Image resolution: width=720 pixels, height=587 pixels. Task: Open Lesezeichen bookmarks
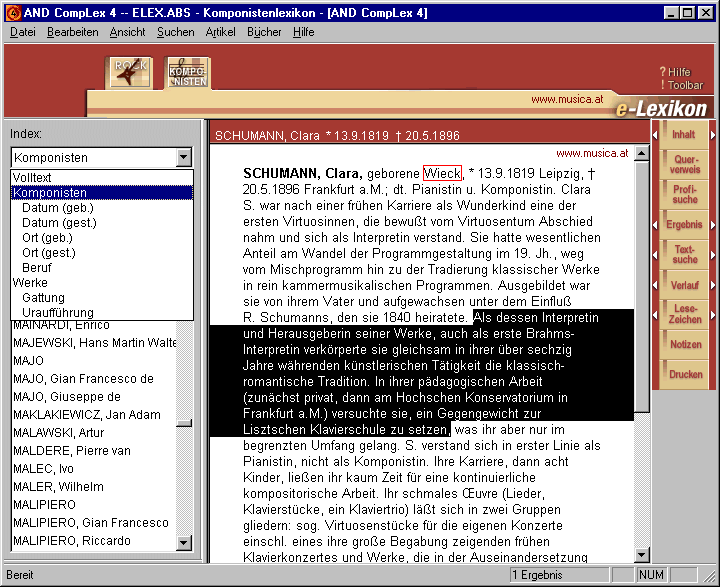coord(685,314)
